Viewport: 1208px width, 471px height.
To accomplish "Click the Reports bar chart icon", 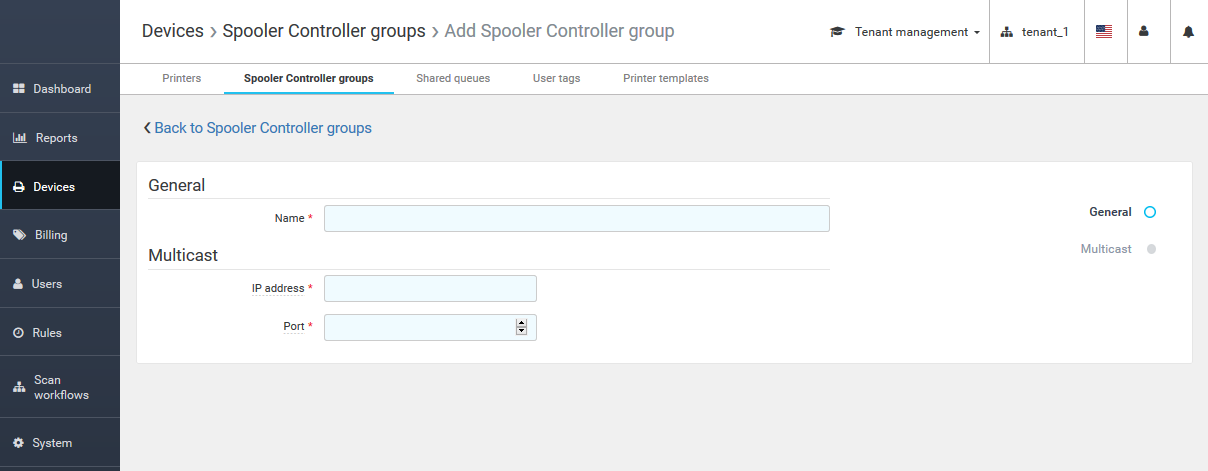I will pyautogui.click(x=19, y=138).
